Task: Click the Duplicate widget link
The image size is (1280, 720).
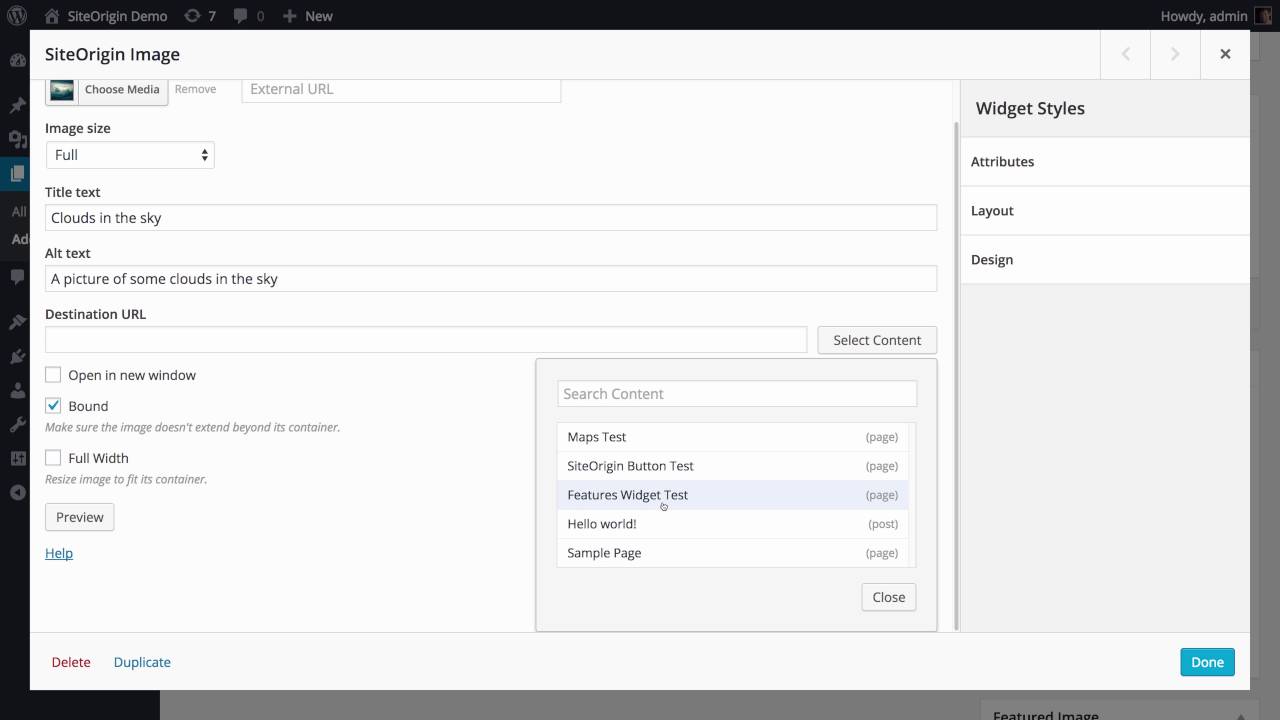Action: pos(142,662)
